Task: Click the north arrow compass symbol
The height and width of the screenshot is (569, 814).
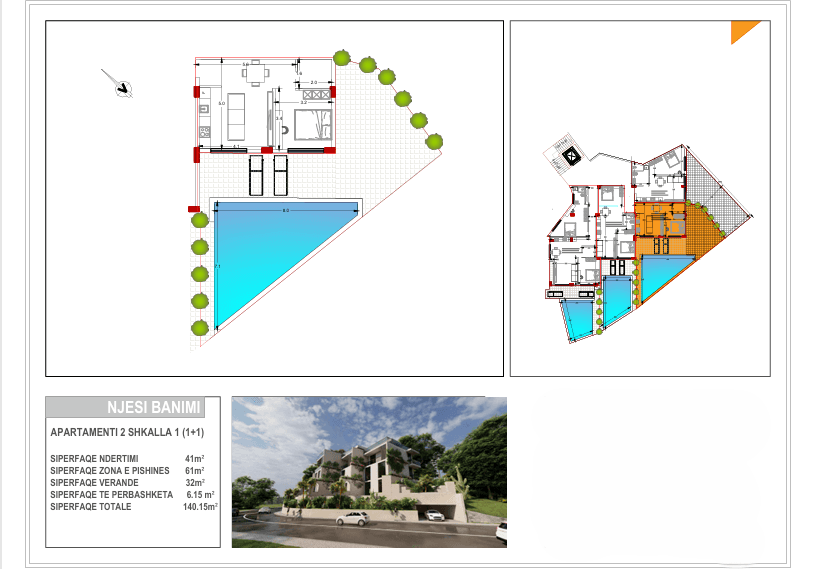Action: tap(123, 88)
